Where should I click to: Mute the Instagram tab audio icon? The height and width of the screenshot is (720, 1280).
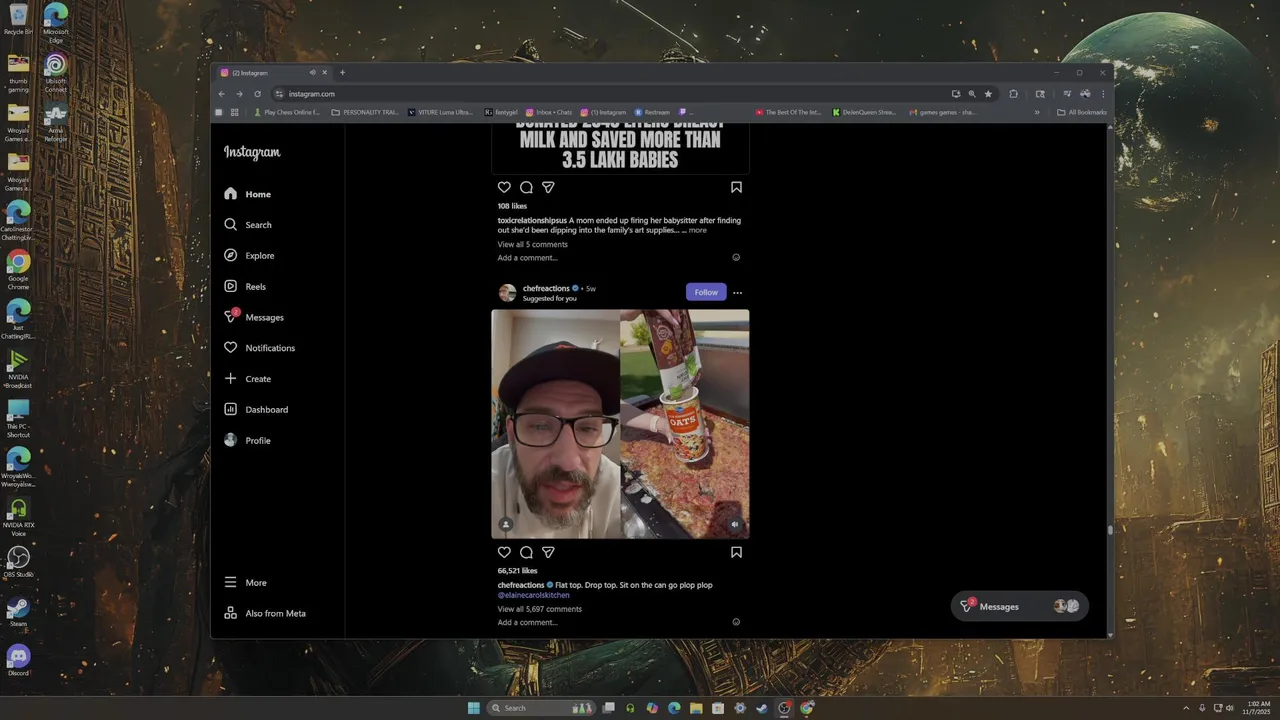coord(313,73)
